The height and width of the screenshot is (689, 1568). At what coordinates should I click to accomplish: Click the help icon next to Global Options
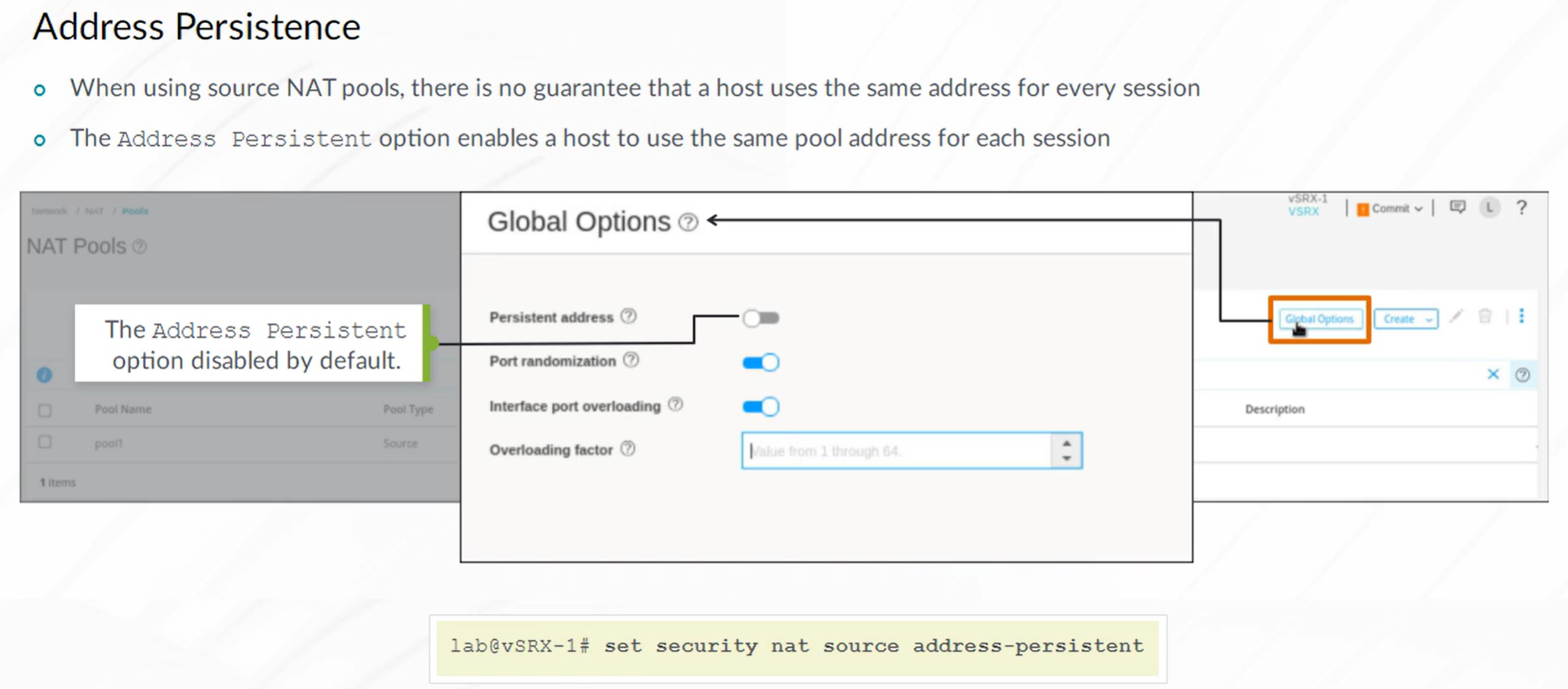pos(688,222)
